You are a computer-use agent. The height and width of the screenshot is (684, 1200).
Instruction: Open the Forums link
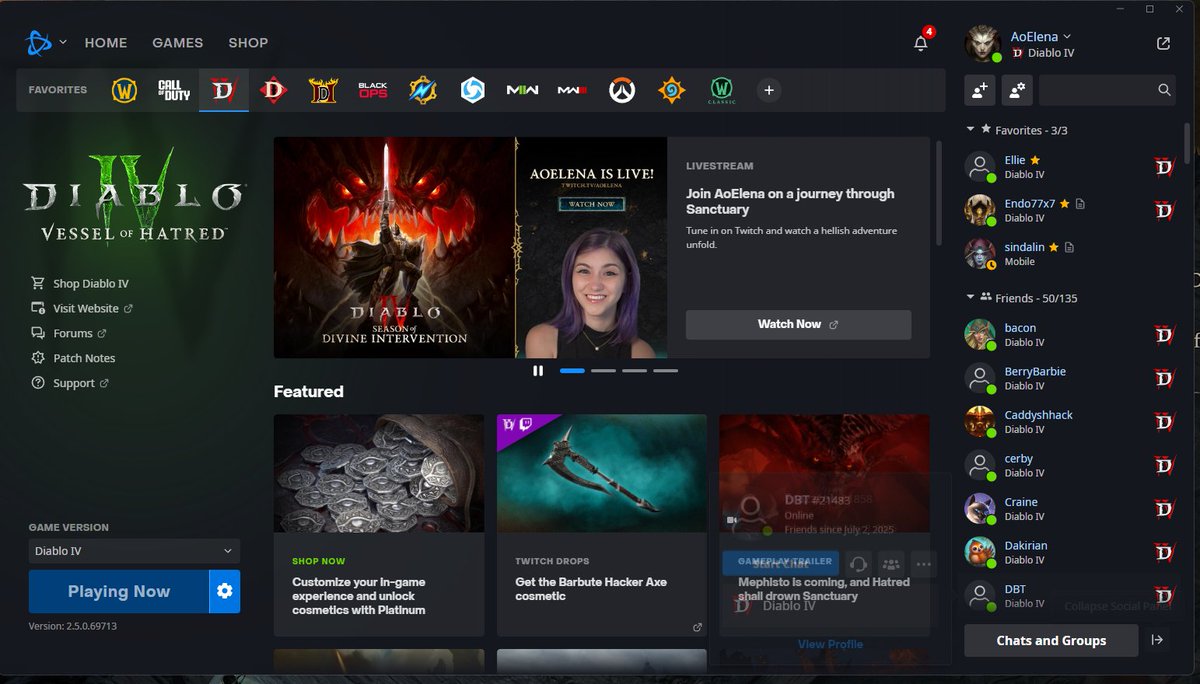[x=69, y=334]
